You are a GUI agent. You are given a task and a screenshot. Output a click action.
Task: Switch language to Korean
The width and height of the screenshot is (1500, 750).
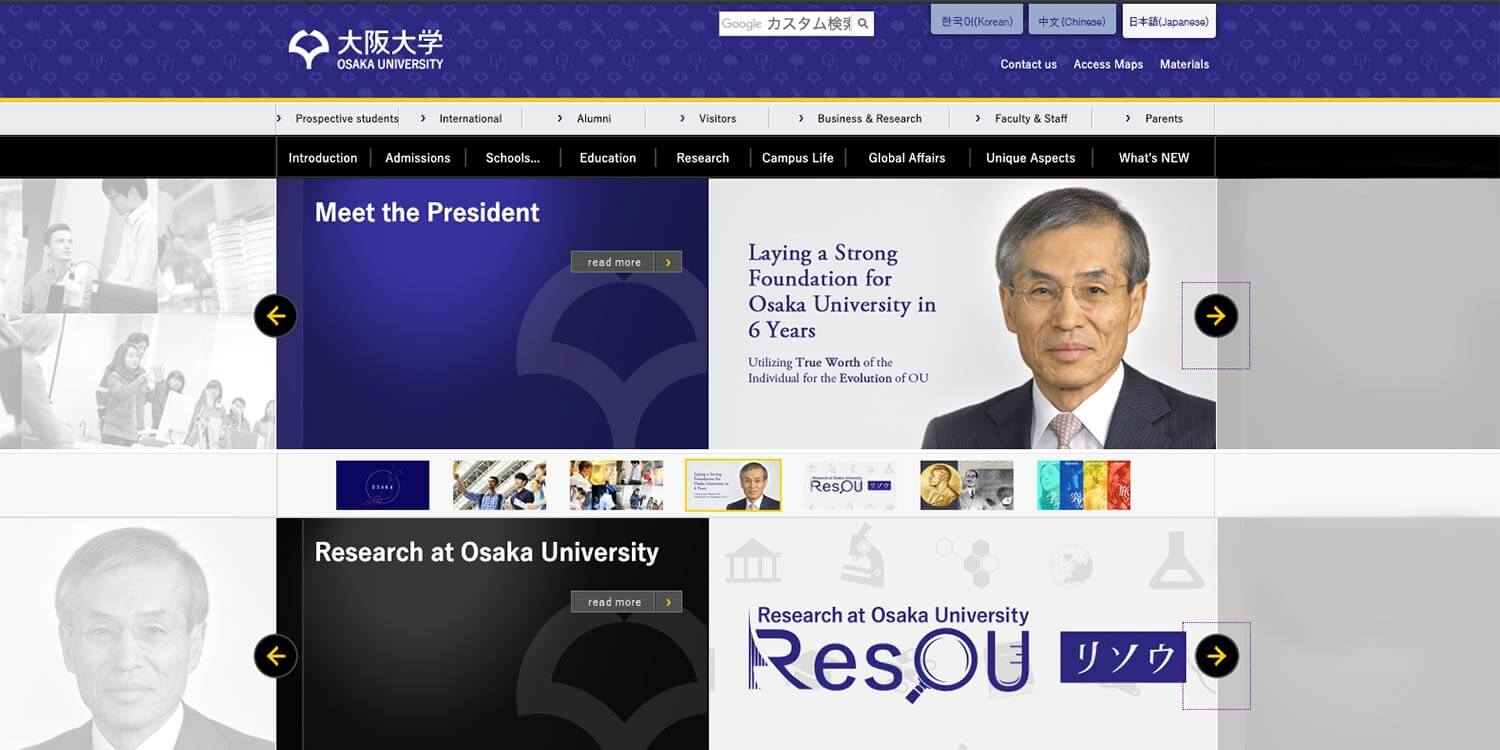(x=977, y=21)
